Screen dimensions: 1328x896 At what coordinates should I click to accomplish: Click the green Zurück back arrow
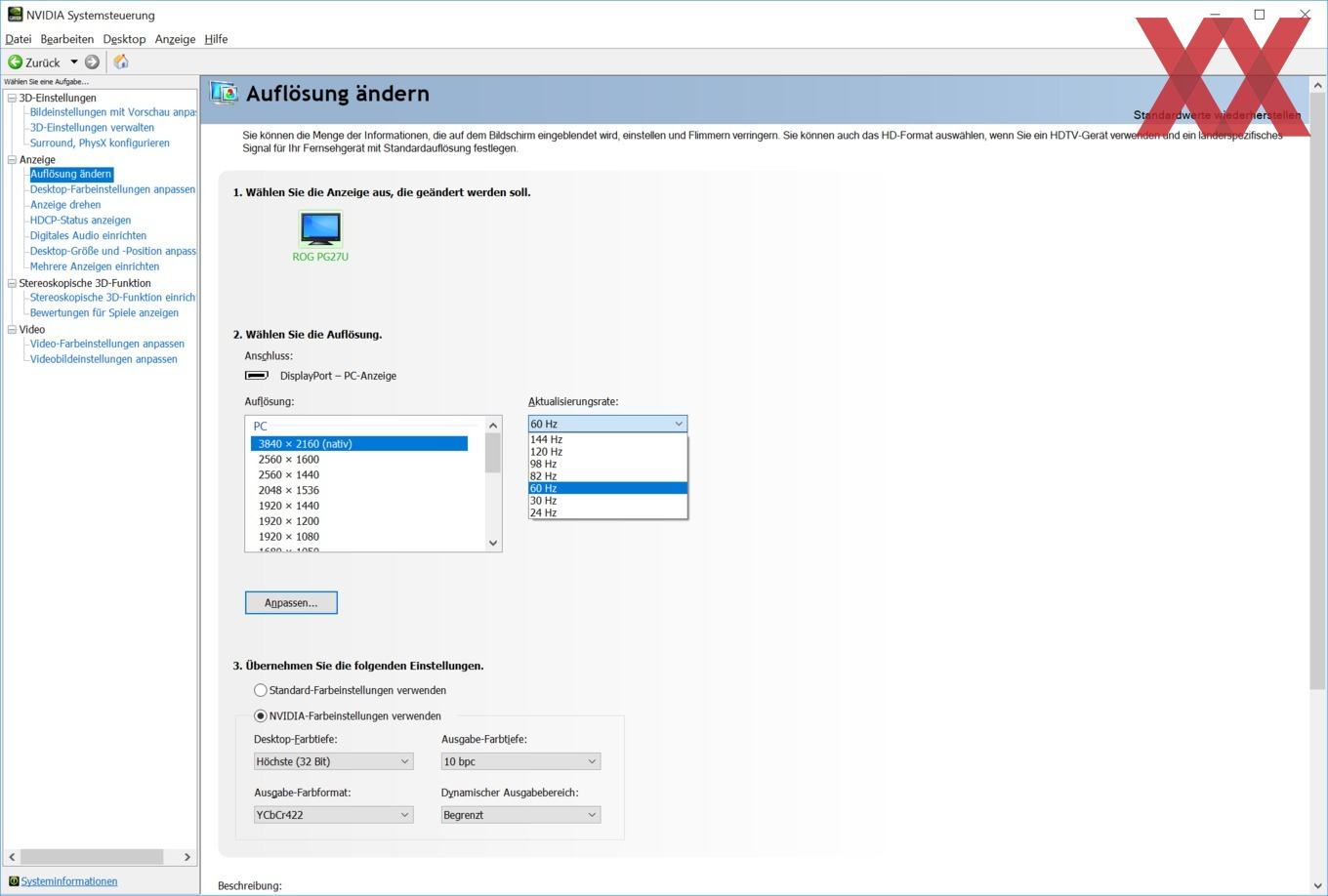[15, 61]
